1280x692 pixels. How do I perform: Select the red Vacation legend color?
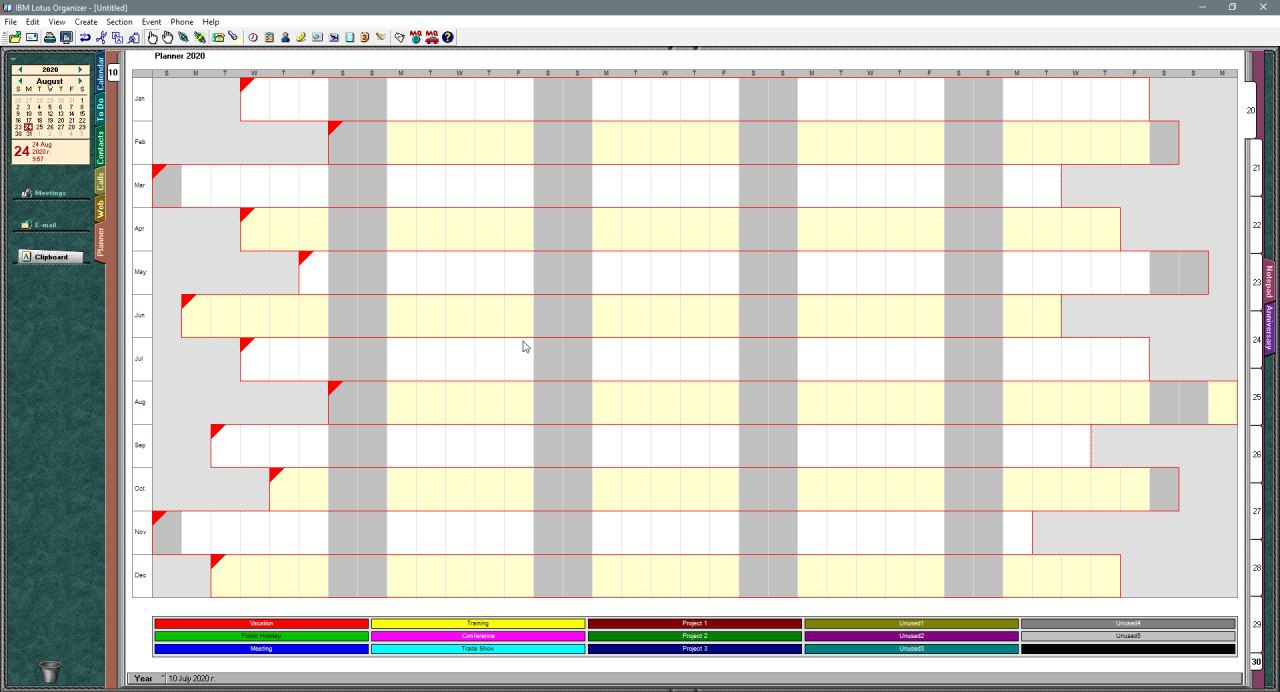(261, 623)
